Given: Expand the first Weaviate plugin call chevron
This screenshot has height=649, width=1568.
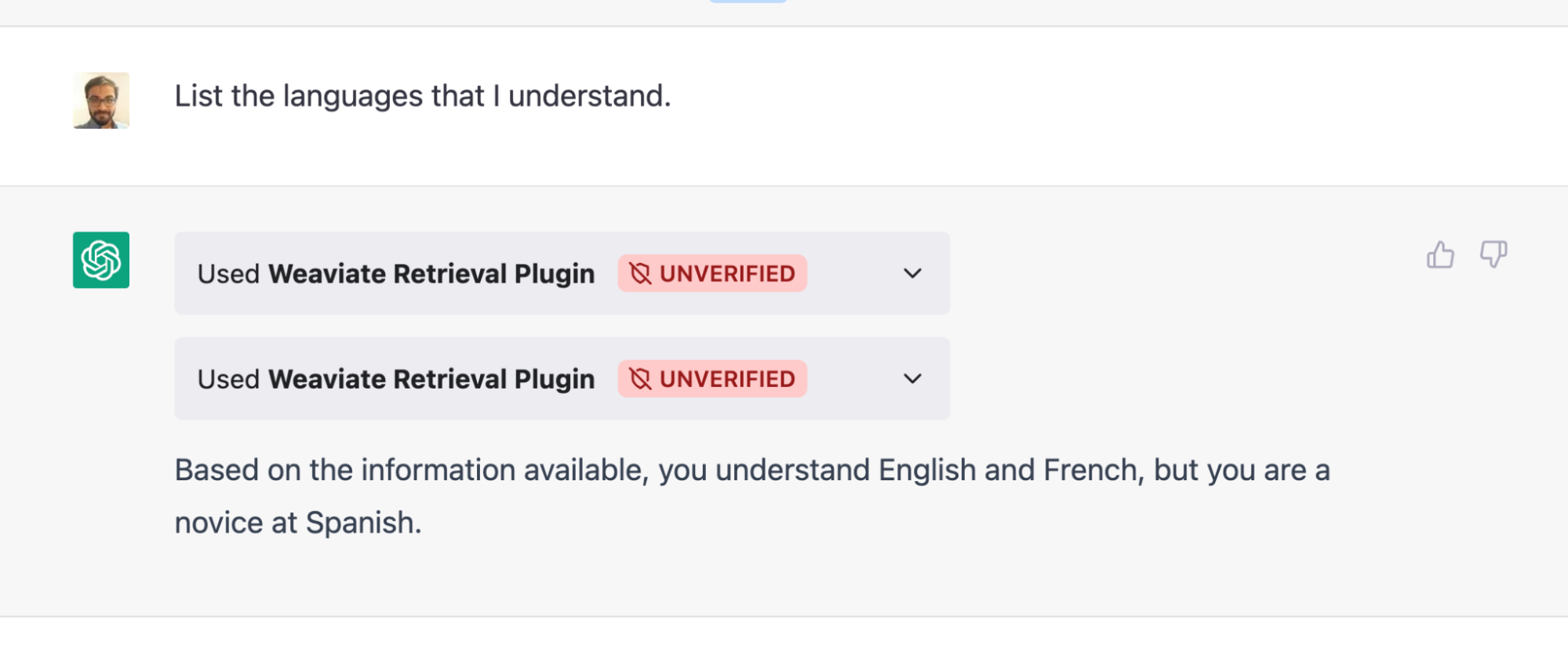Looking at the screenshot, I should 912,273.
